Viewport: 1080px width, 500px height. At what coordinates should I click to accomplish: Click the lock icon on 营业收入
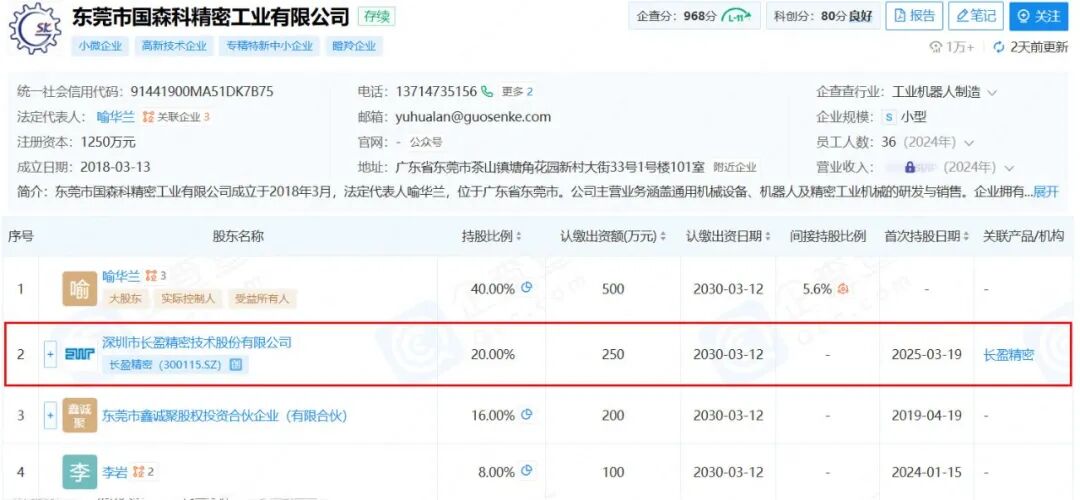tap(910, 168)
